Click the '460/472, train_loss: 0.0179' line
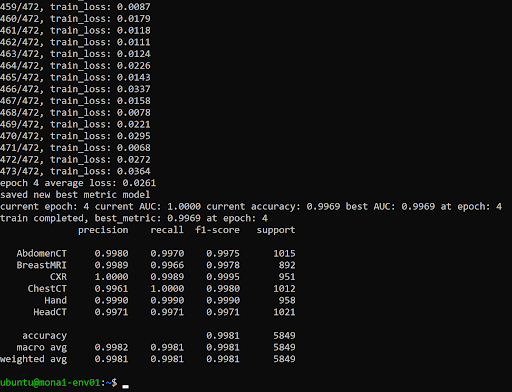The image size is (512, 392). coord(75,19)
